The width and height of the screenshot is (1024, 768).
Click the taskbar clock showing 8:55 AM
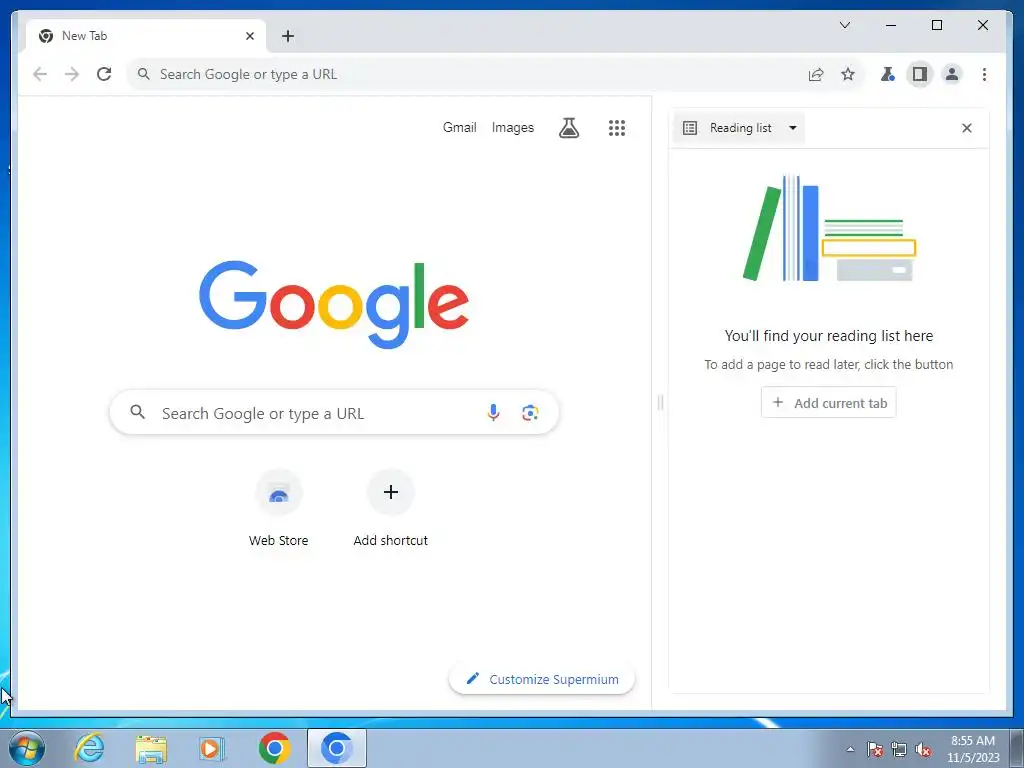(x=973, y=749)
